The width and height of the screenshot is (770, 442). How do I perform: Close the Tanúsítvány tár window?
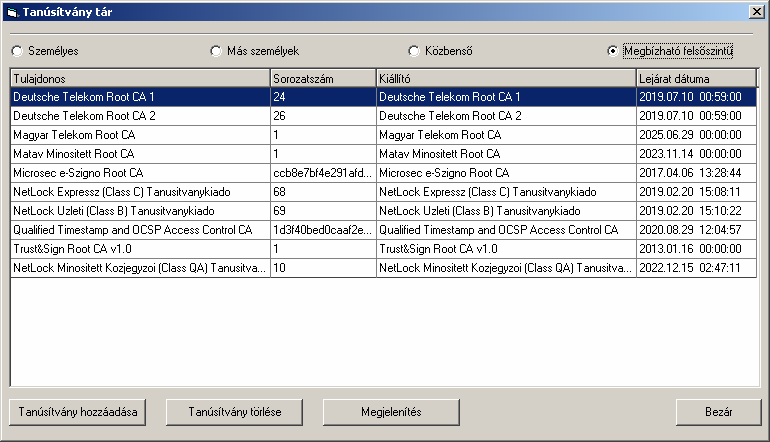[x=757, y=12]
